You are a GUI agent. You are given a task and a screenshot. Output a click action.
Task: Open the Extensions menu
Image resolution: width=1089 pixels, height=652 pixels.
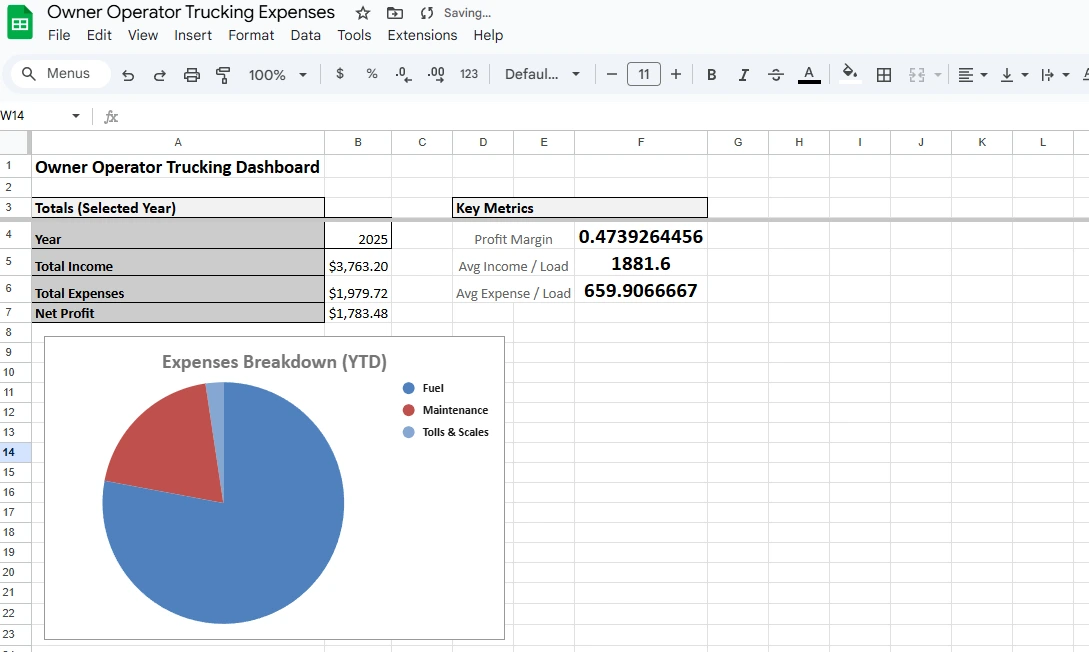click(x=422, y=35)
